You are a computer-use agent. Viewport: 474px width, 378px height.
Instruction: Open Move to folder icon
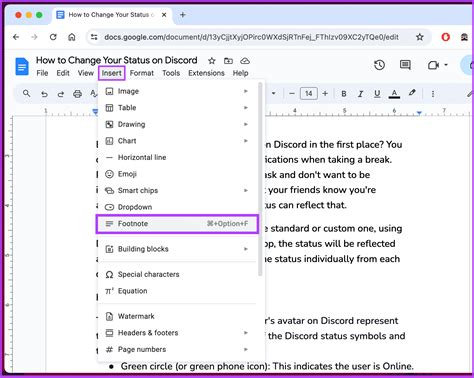tap(228, 61)
